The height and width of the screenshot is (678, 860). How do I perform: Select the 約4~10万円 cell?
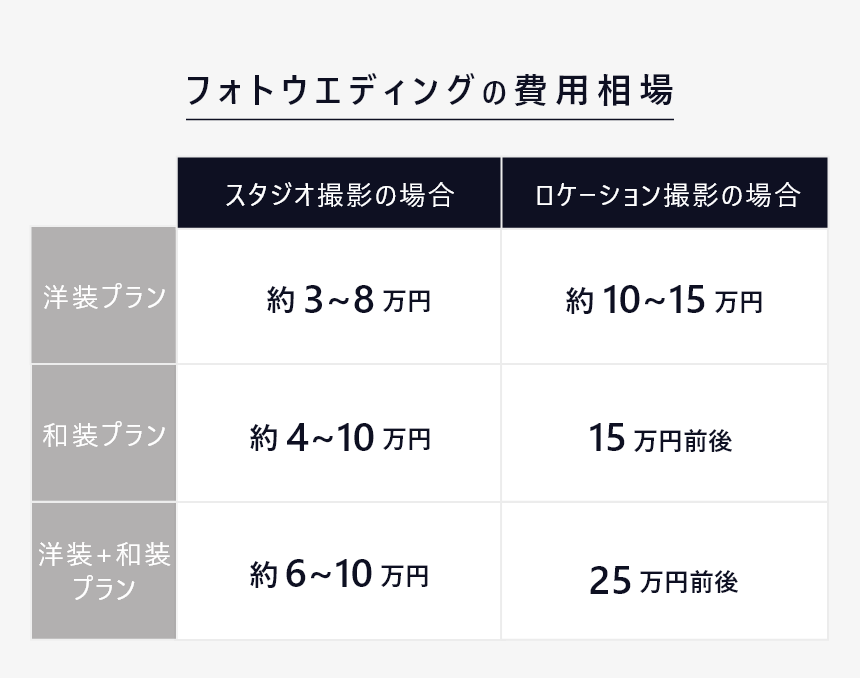[339, 433]
